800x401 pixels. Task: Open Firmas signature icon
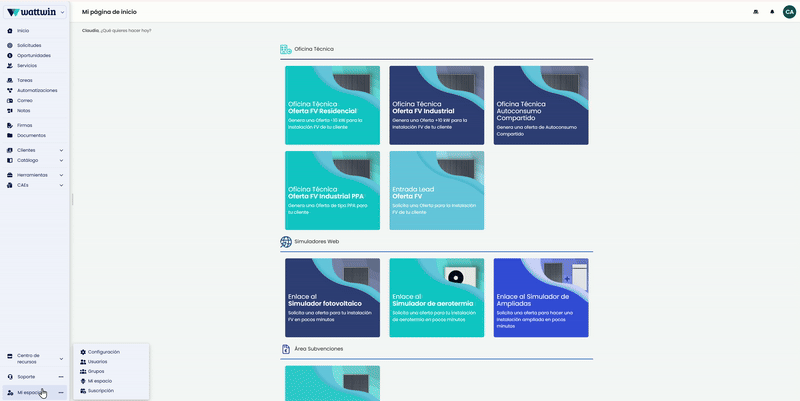[x=10, y=125]
